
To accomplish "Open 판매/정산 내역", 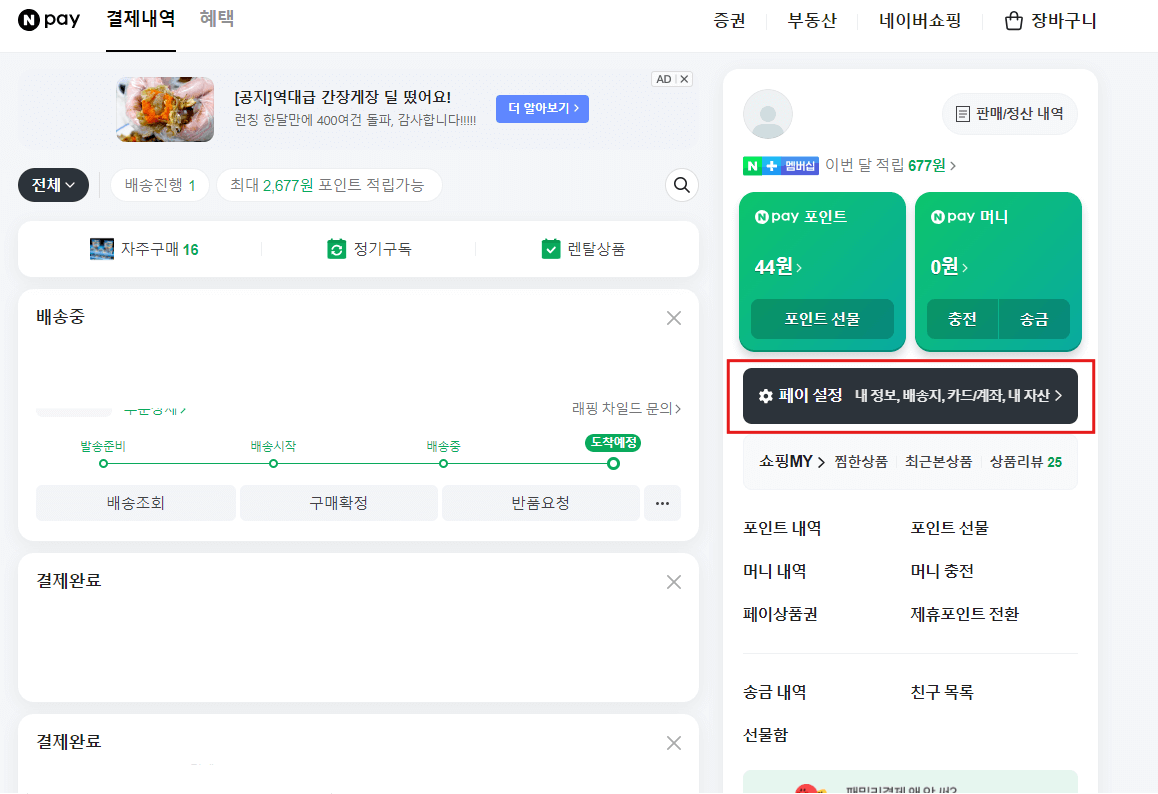I will pyautogui.click(x=1010, y=114).
